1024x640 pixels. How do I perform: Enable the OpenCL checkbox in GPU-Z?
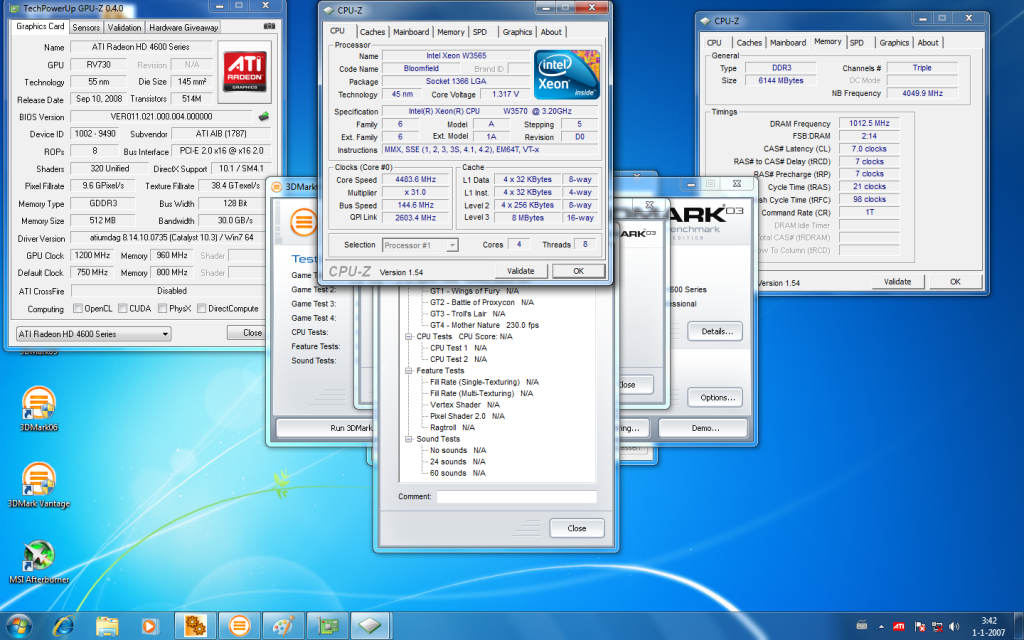(78, 308)
